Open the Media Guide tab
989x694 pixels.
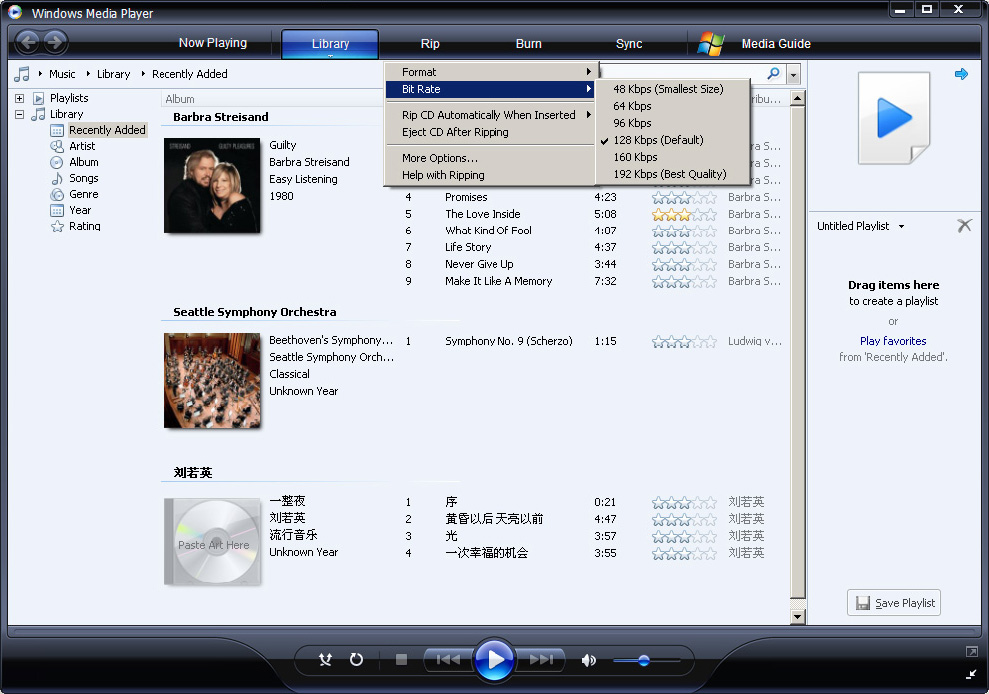tap(776, 44)
